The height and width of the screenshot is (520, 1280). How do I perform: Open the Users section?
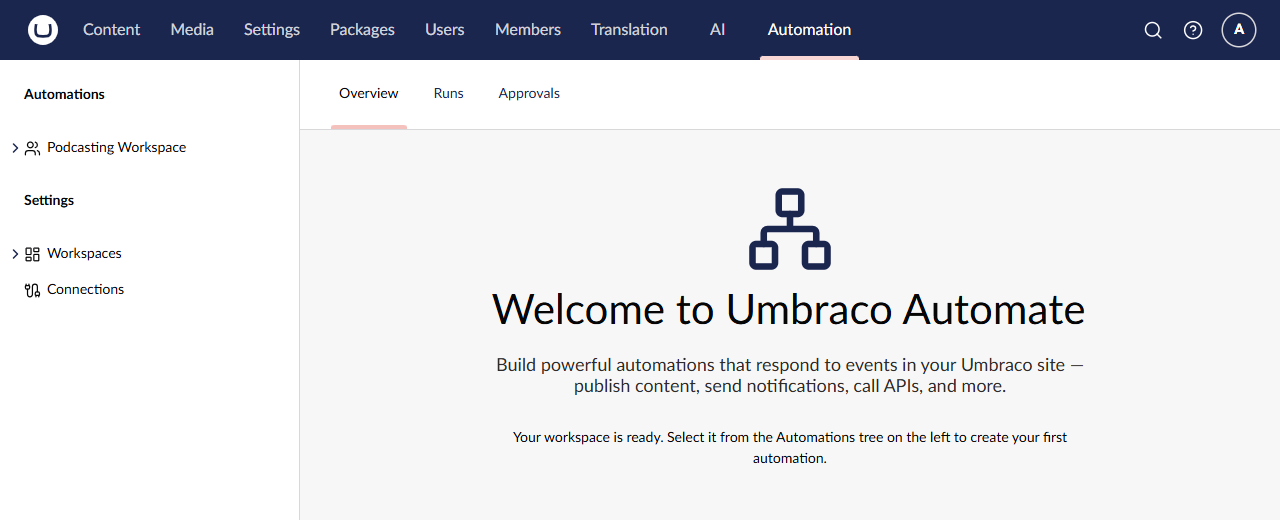point(444,30)
